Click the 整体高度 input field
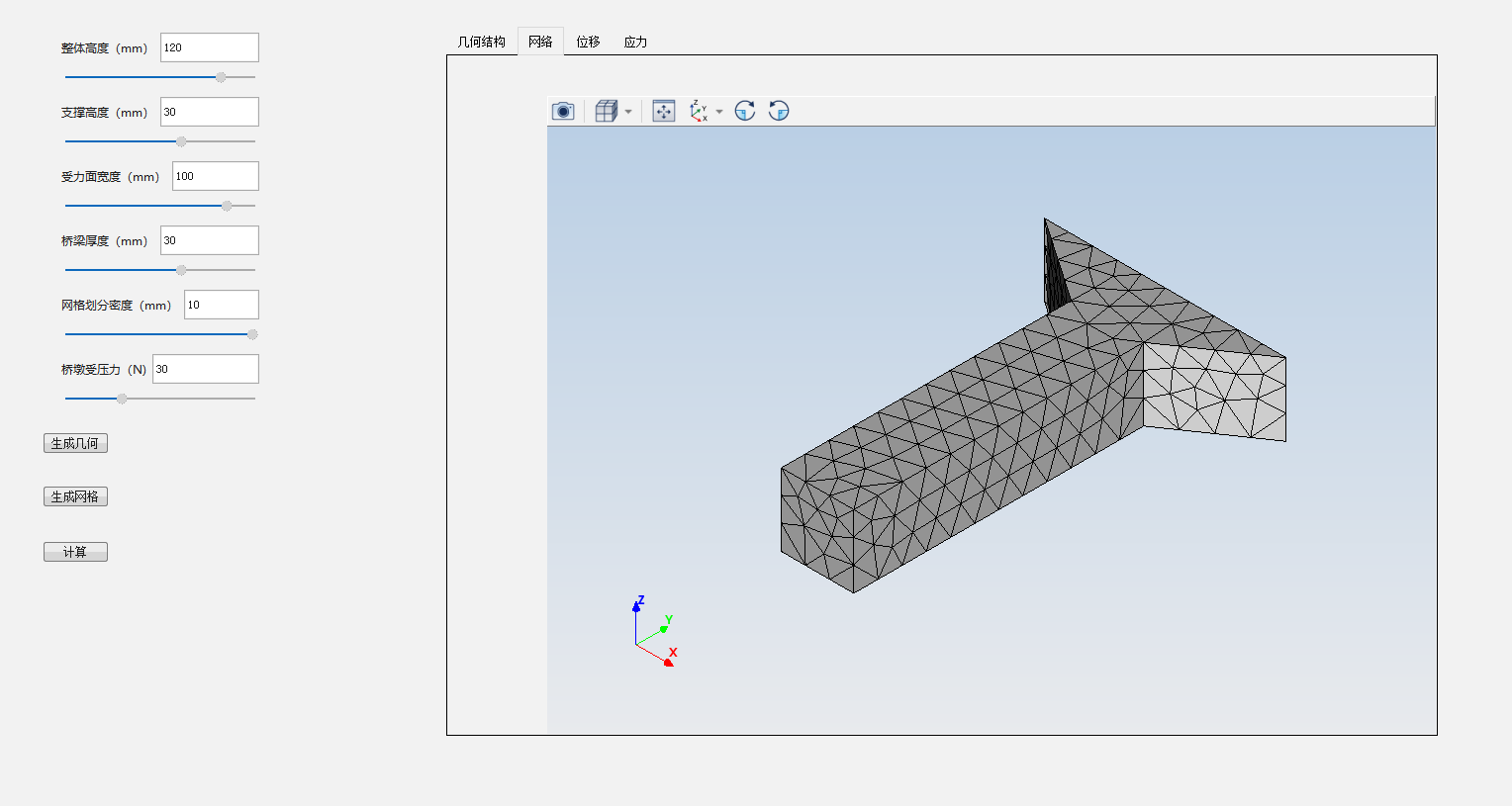Screen dimensions: 1512x806 [210, 47]
